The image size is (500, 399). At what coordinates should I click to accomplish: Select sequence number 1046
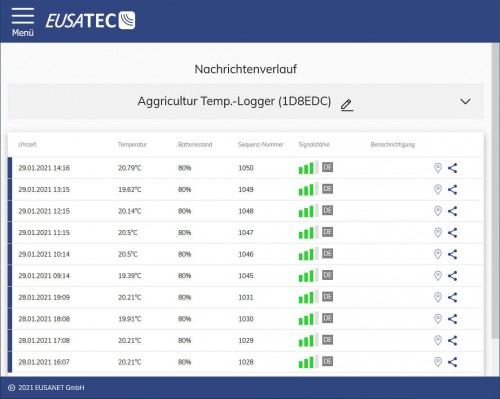coord(246,254)
